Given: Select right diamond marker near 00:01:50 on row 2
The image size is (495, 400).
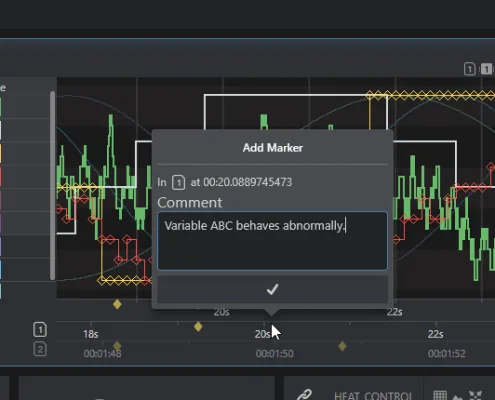Looking at the screenshot, I should tap(342, 346).
